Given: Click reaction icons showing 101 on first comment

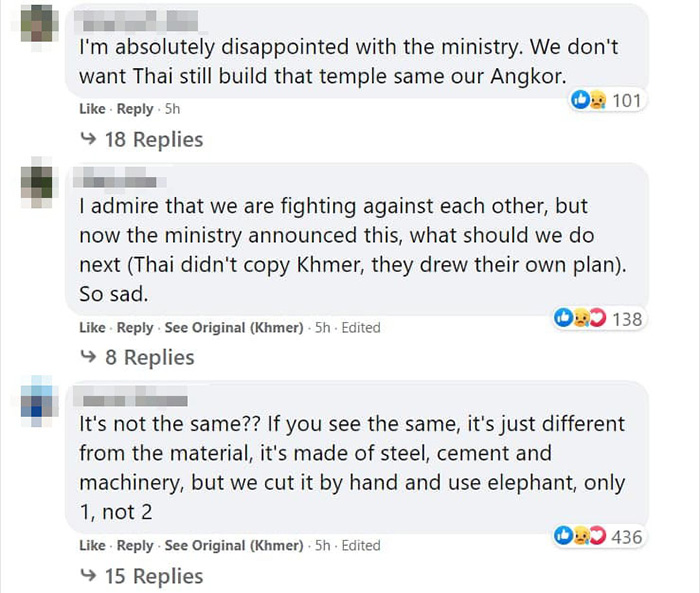Looking at the screenshot, I should point(606,100).
